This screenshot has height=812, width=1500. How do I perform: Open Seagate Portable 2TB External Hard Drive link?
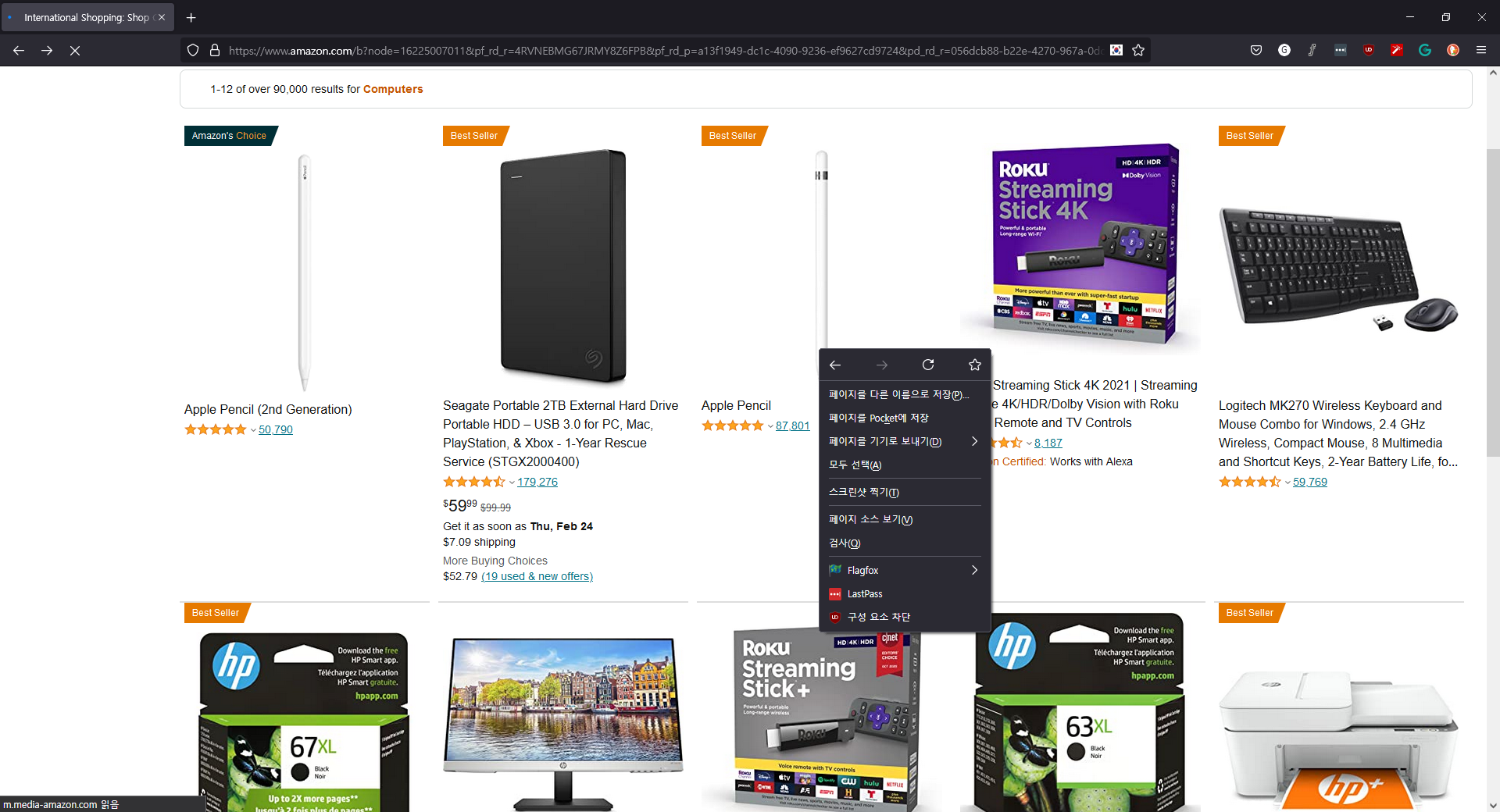pos(560,433)
